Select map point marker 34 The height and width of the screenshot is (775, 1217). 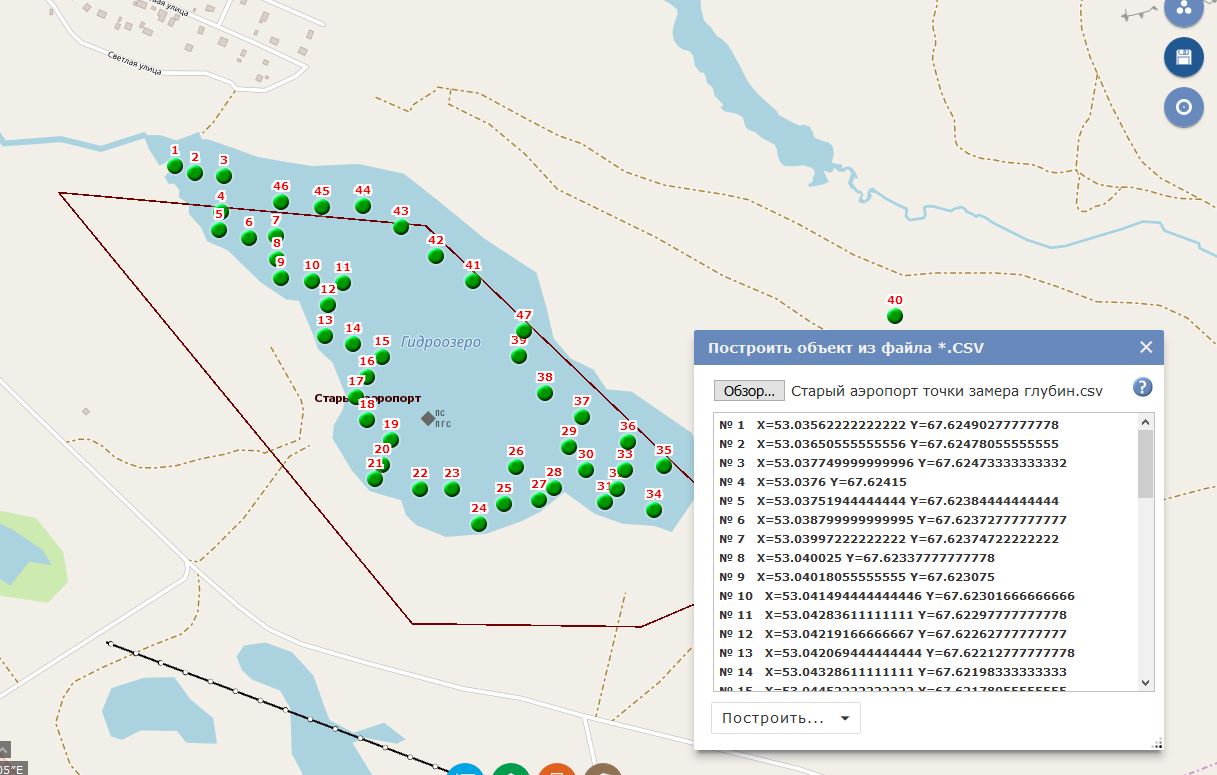click(654, 510)
